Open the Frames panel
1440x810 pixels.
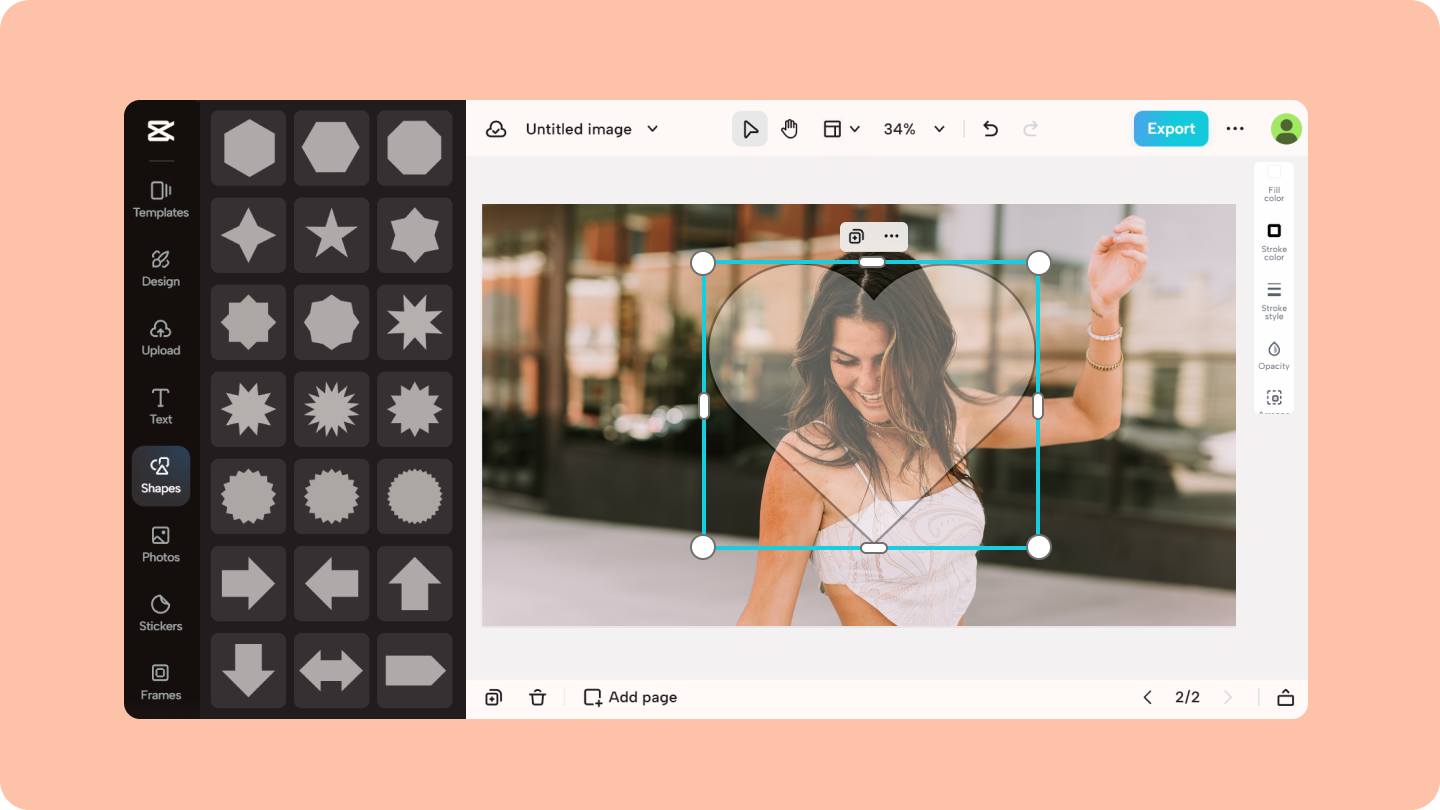(x=160, y=681)
